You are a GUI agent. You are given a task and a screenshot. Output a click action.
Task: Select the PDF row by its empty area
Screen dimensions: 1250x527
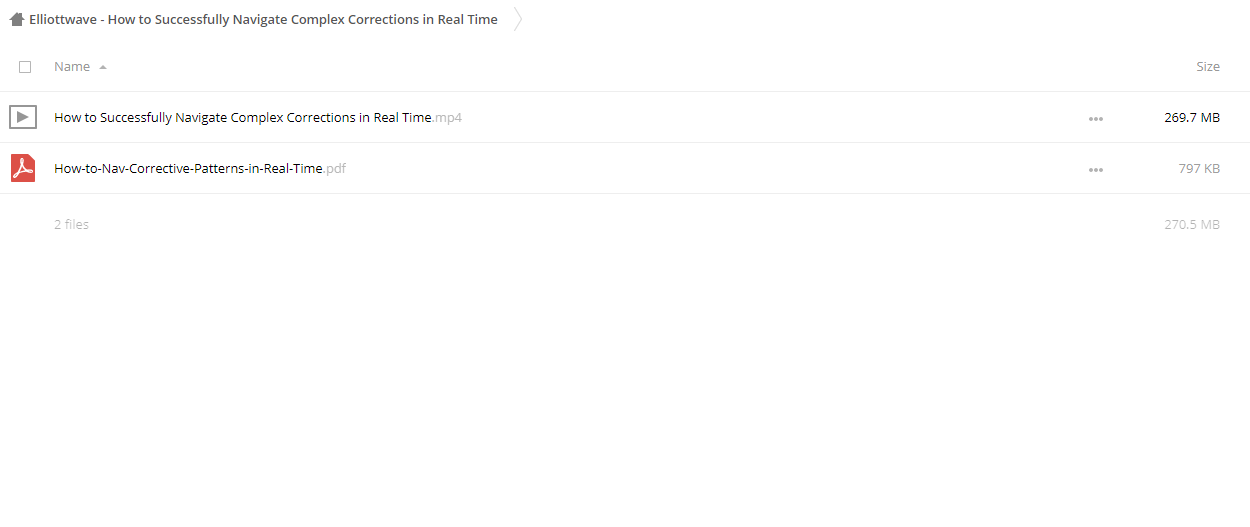tap(700, 169)
